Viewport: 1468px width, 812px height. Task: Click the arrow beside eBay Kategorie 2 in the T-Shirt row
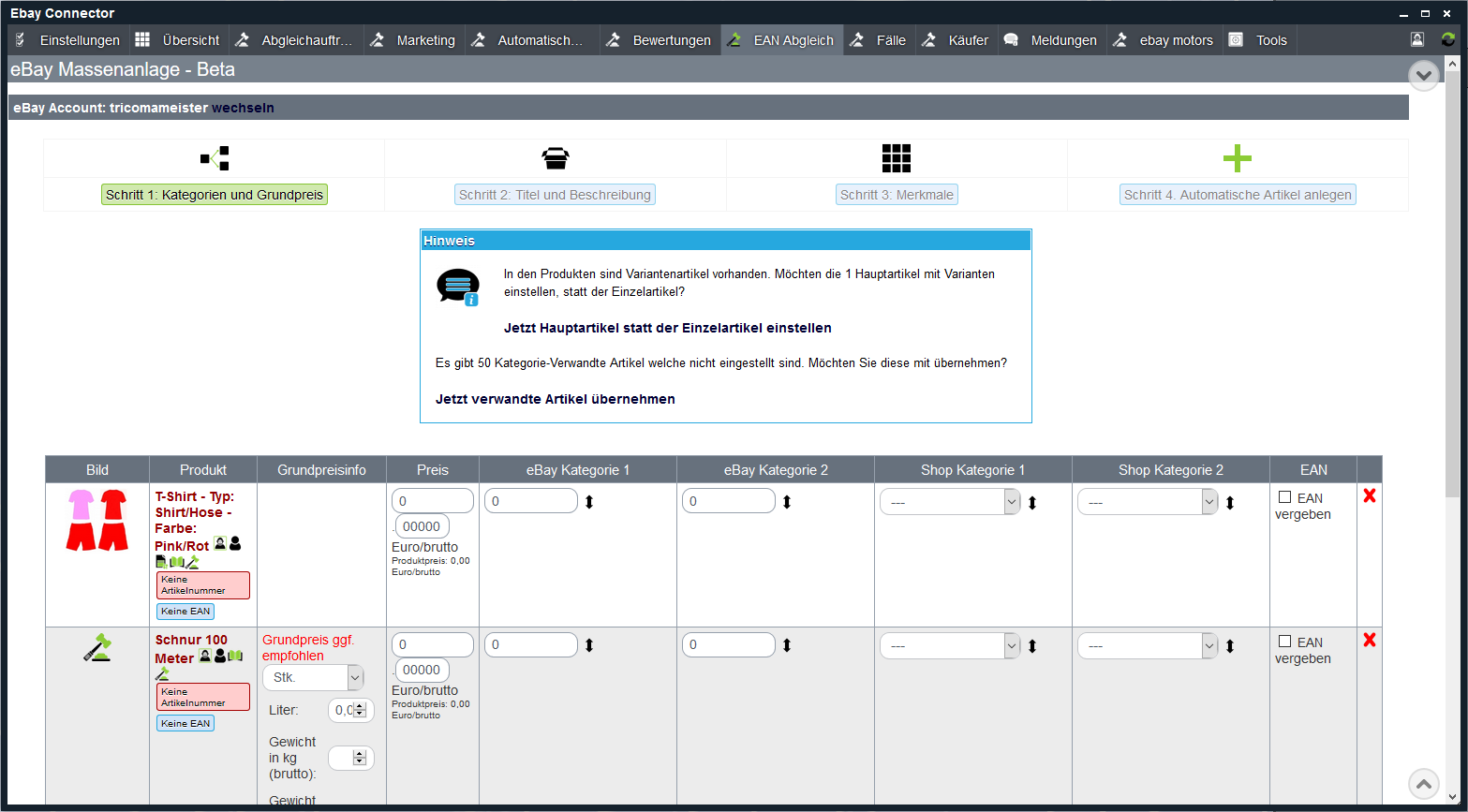click(x=787, y=502)
